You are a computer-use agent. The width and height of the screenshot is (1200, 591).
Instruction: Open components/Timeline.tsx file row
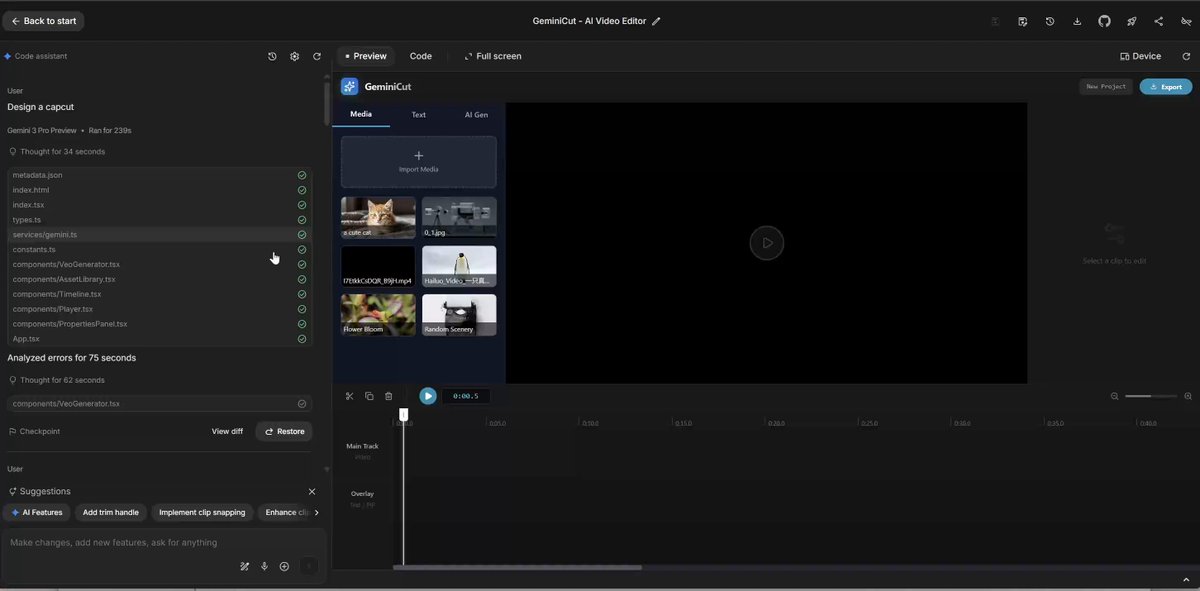(160, 295)
